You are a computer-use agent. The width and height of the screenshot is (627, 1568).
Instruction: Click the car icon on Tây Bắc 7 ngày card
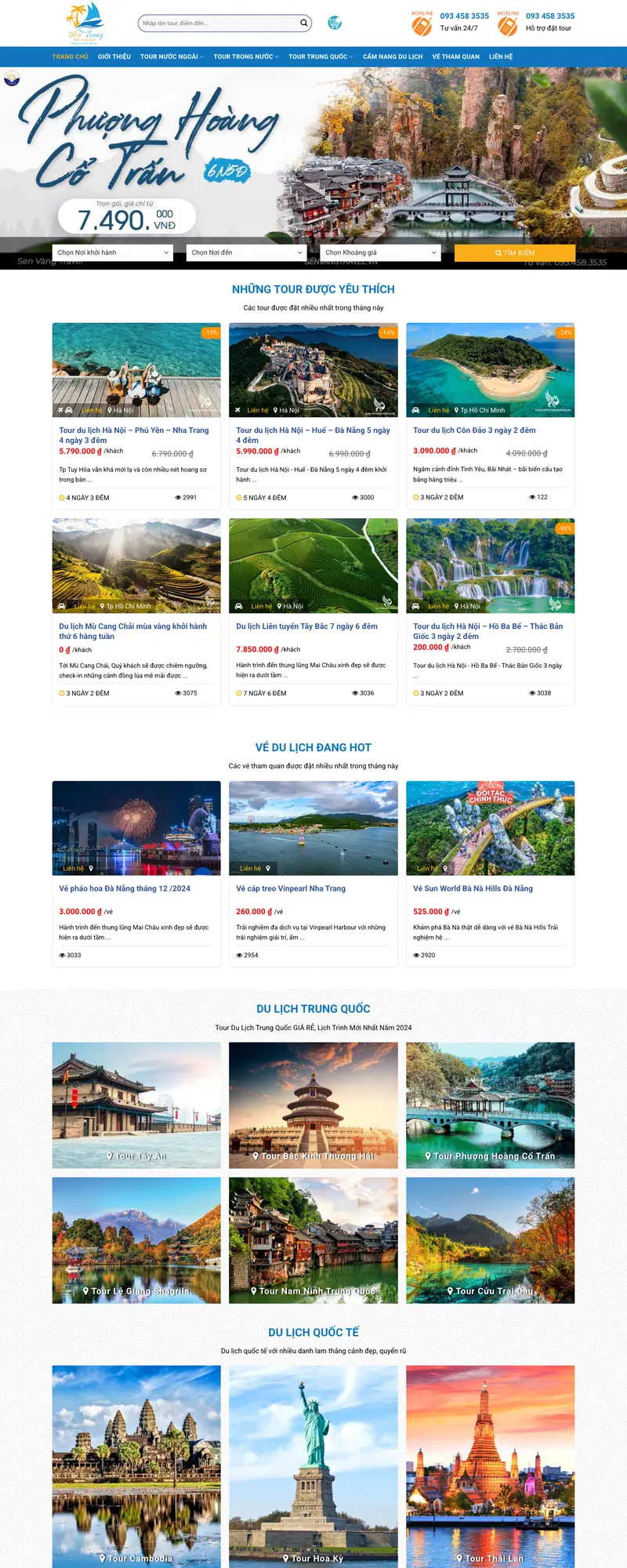pyautogui.click(x=239, y=606)
